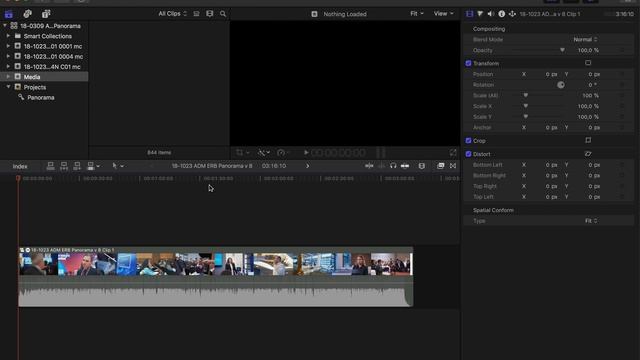
Task: Click the overwrite clip edit icon
Action: tap(91, 166)
